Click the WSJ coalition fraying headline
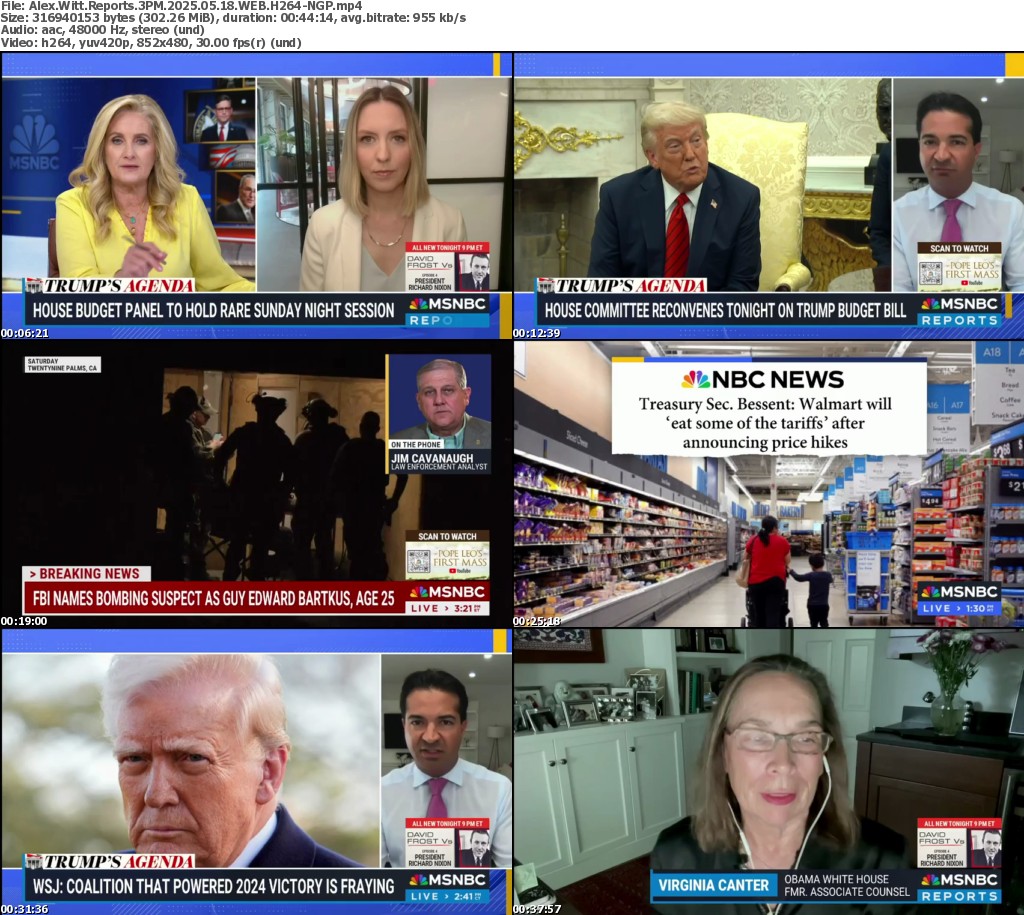The height and width of the screenshot is (915, 1024). point(214,886)
